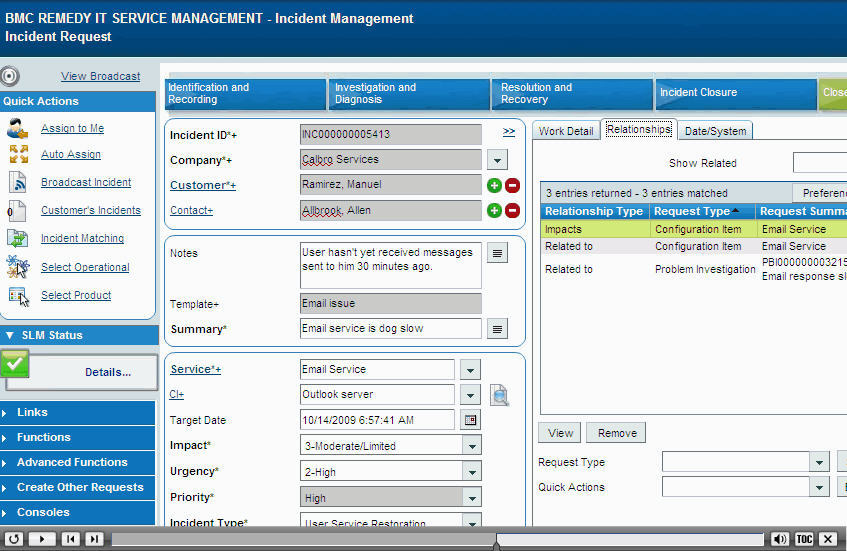Screen dimensions: 847x551
Task: Expand the Links section
Action: point(78,412)
